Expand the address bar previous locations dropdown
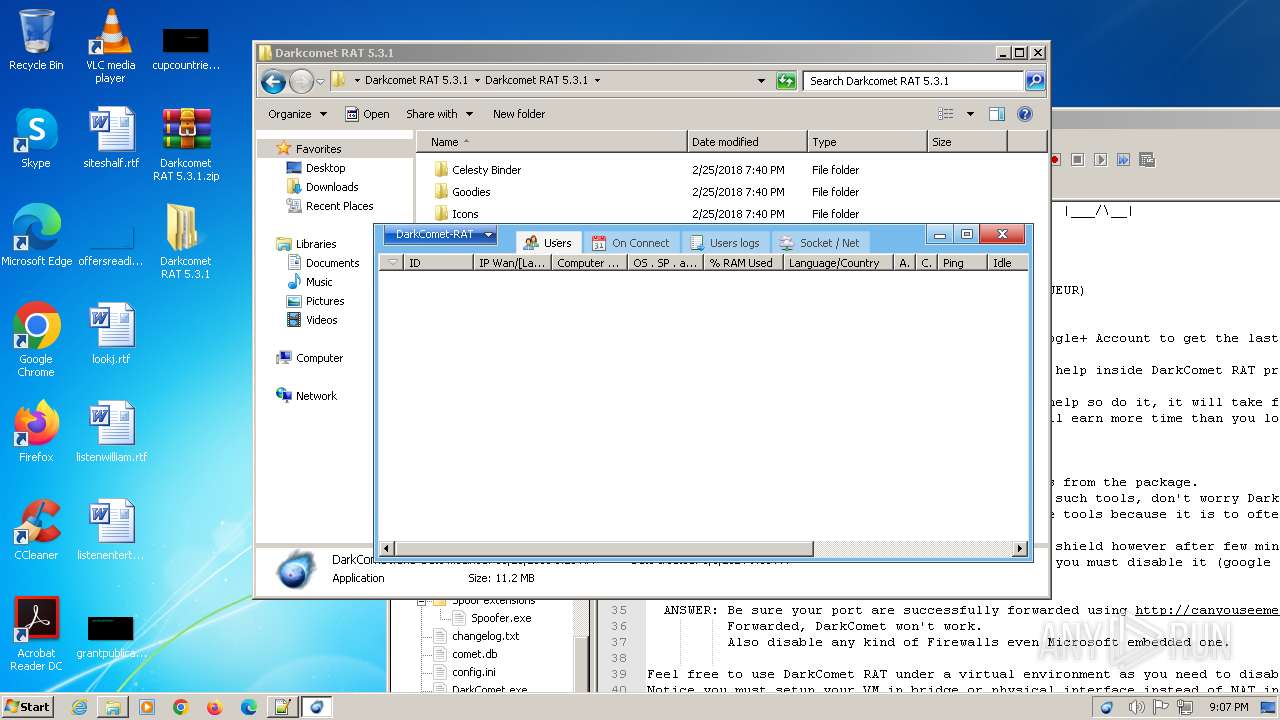The height and width of the screenshot is (720, 1280). click(761, 81)
